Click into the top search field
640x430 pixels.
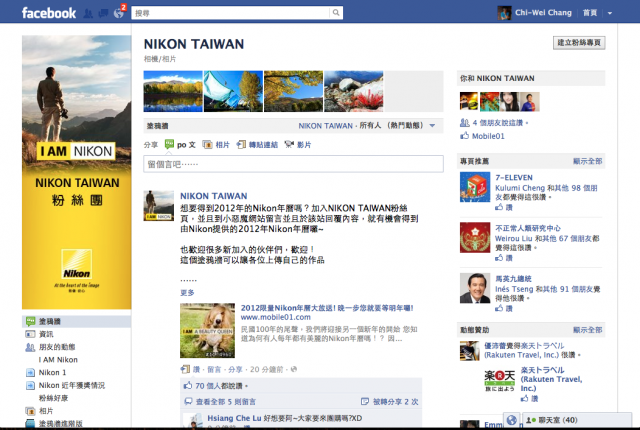coord(231,13)
